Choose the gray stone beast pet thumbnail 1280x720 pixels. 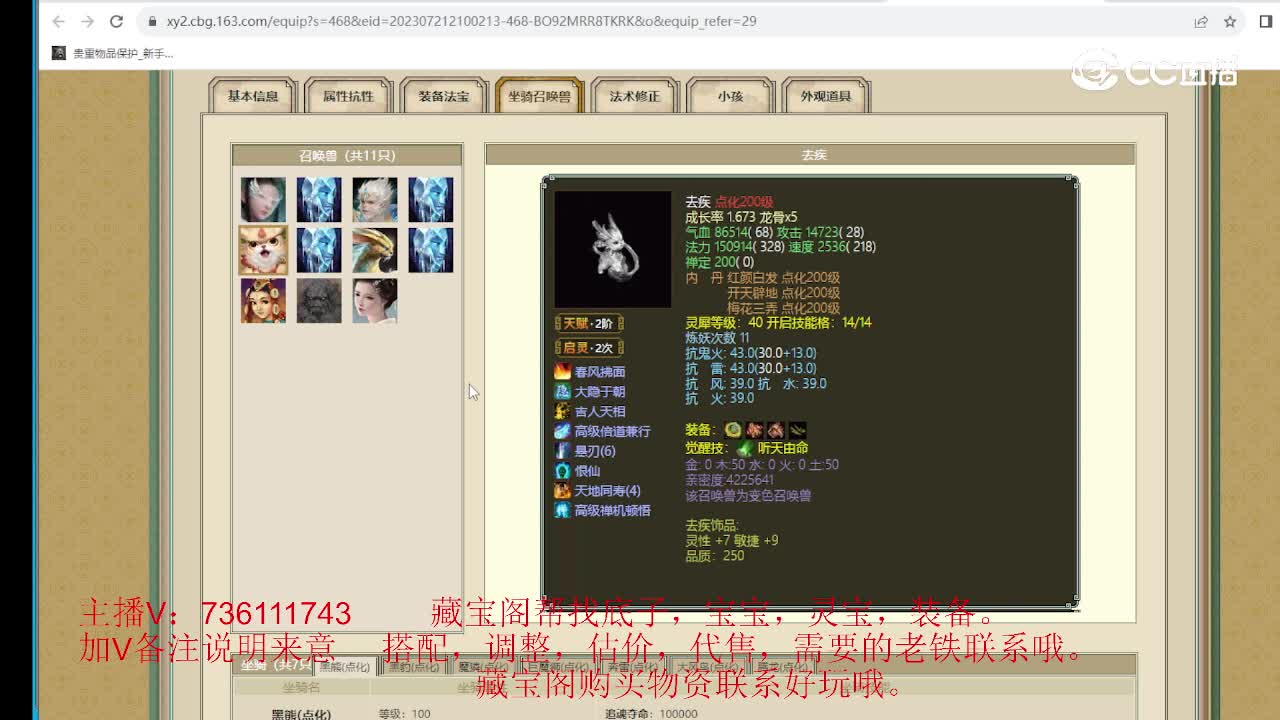319,300
